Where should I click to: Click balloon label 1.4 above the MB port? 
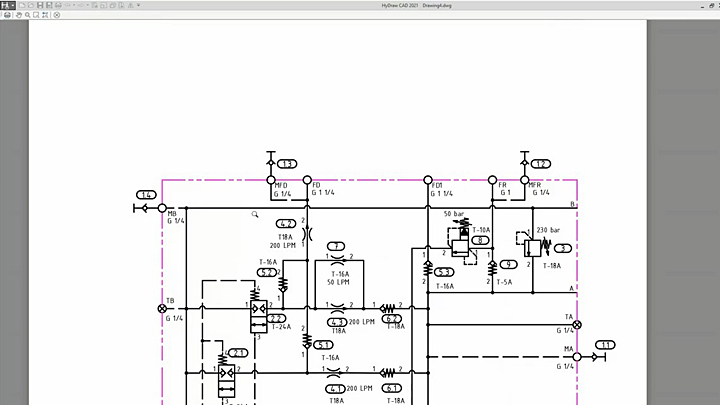coord(146,195)
